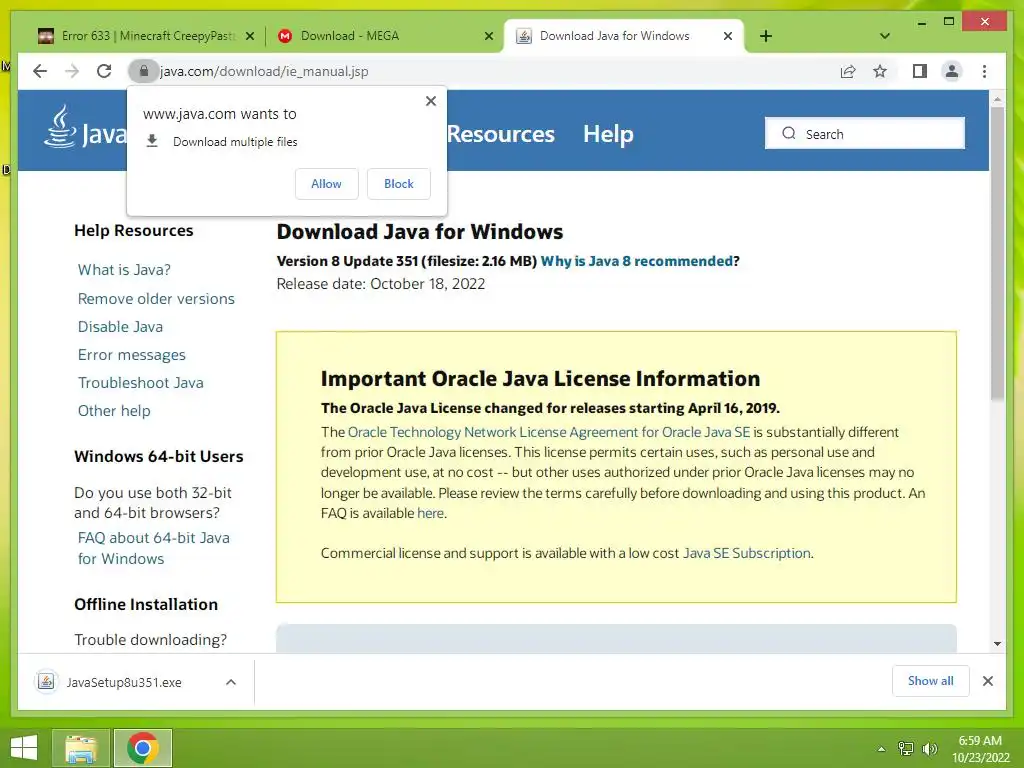This screenshot has width=1024, height=768.
Task: Block multiple file downloads
Action: point(398,184)
